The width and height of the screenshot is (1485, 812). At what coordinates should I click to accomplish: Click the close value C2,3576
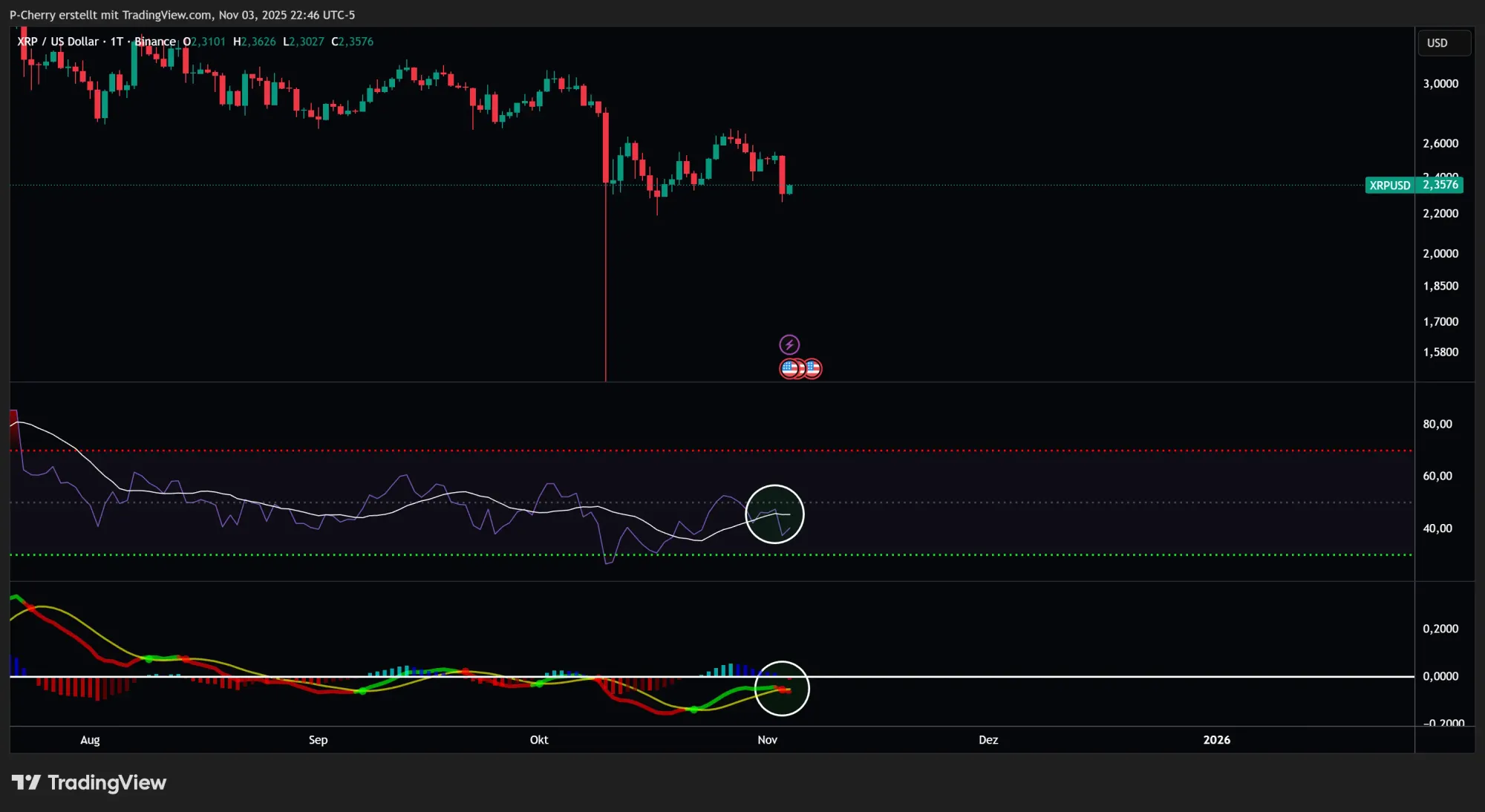click(353, 42)
